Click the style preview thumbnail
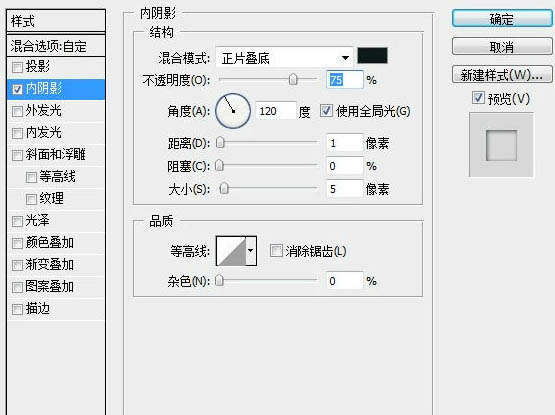Screen dimensions: 555x415 [501, 145]
